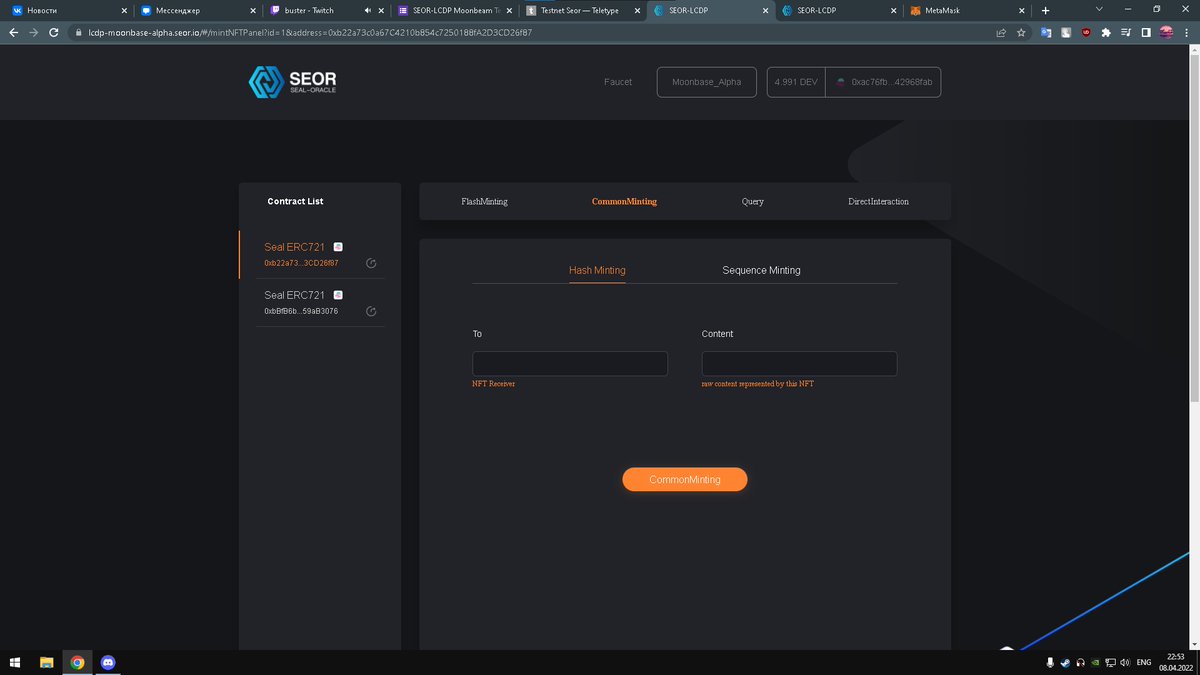1200x675 pixels.
Task: Open the share icon for contract 0xb22a73...3CD26f87
Action: tap(371, 264)
